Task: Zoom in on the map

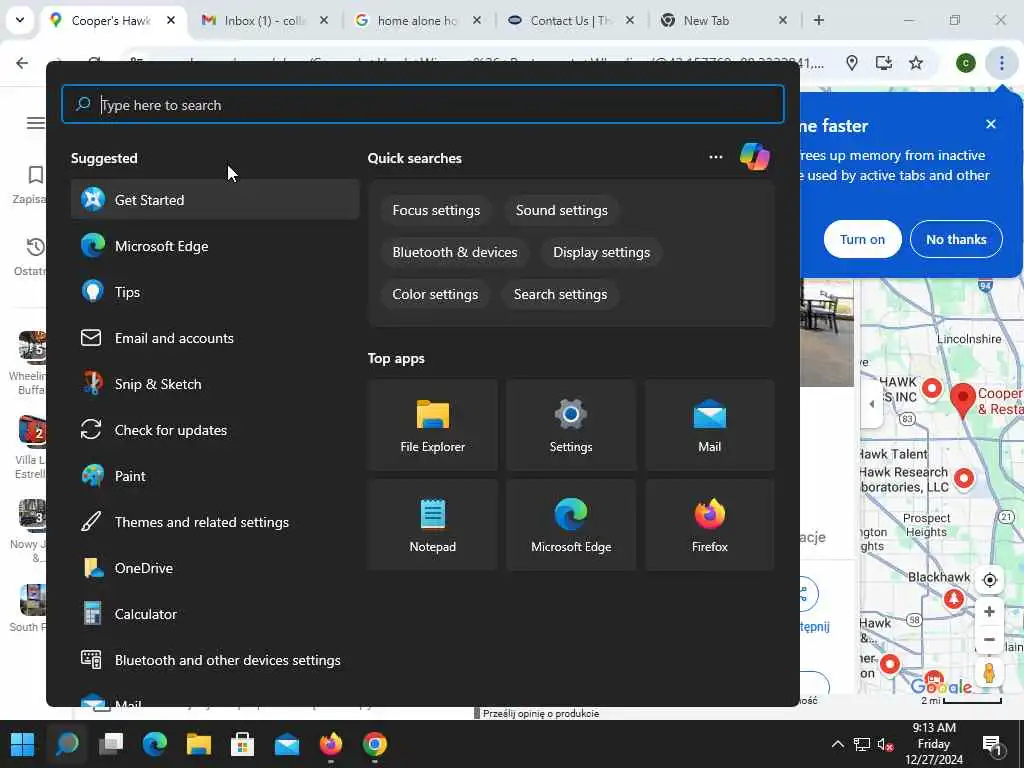Action: [x=989, y=611]
